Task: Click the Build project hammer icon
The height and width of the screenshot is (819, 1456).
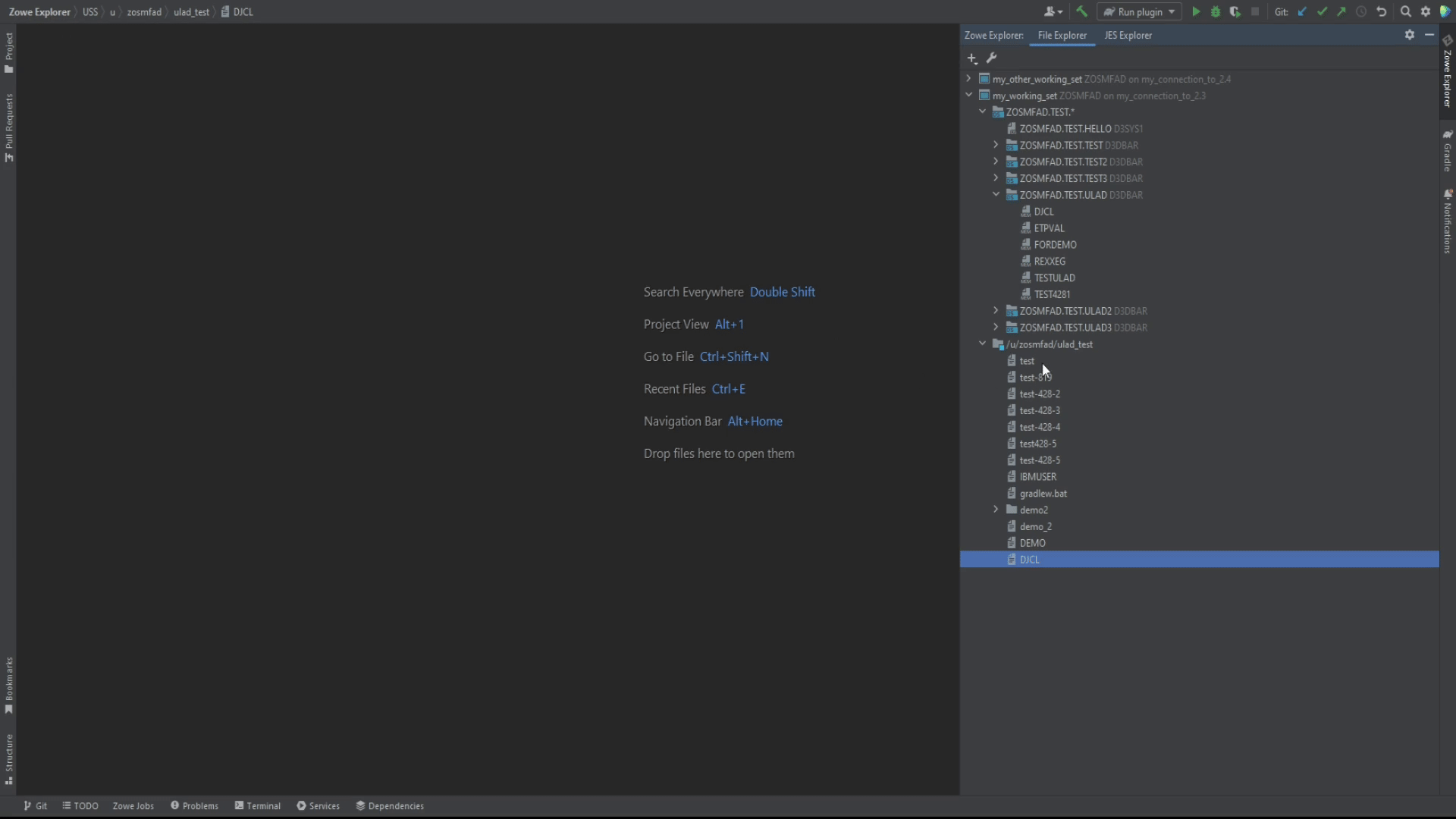Action: (1082, 11)
